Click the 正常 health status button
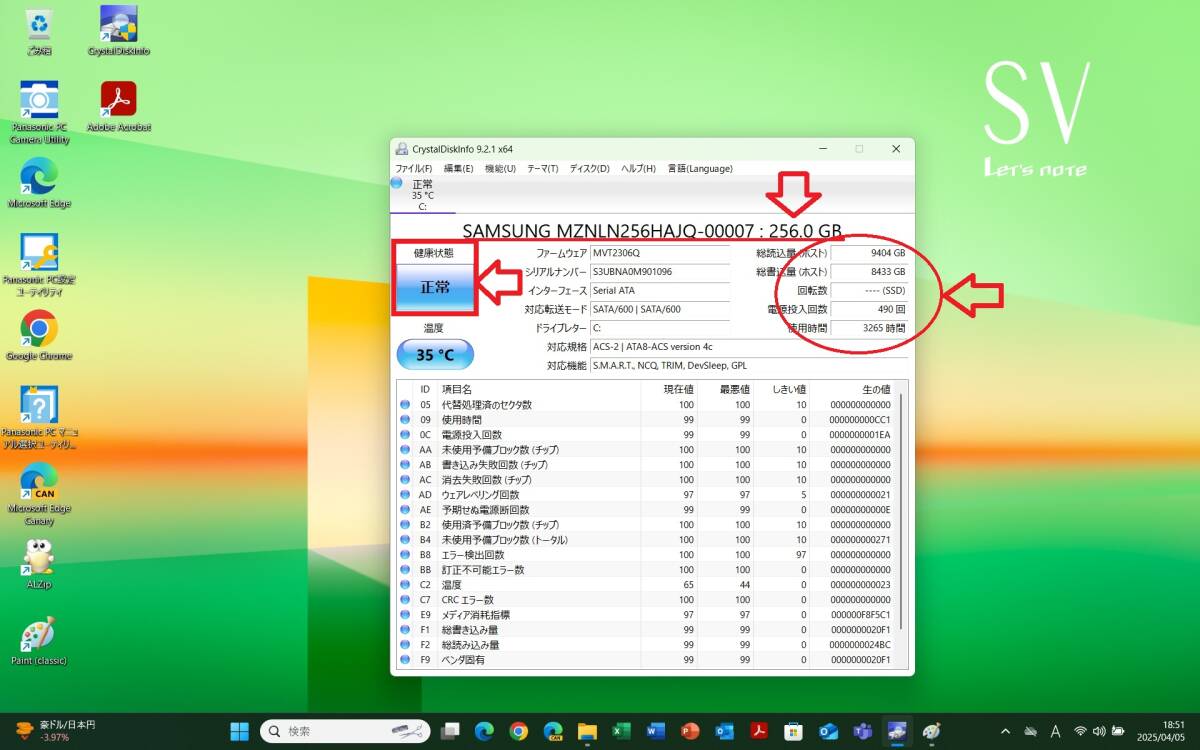1200x750 pixels. pyautogui.click(x=435, y=287)
